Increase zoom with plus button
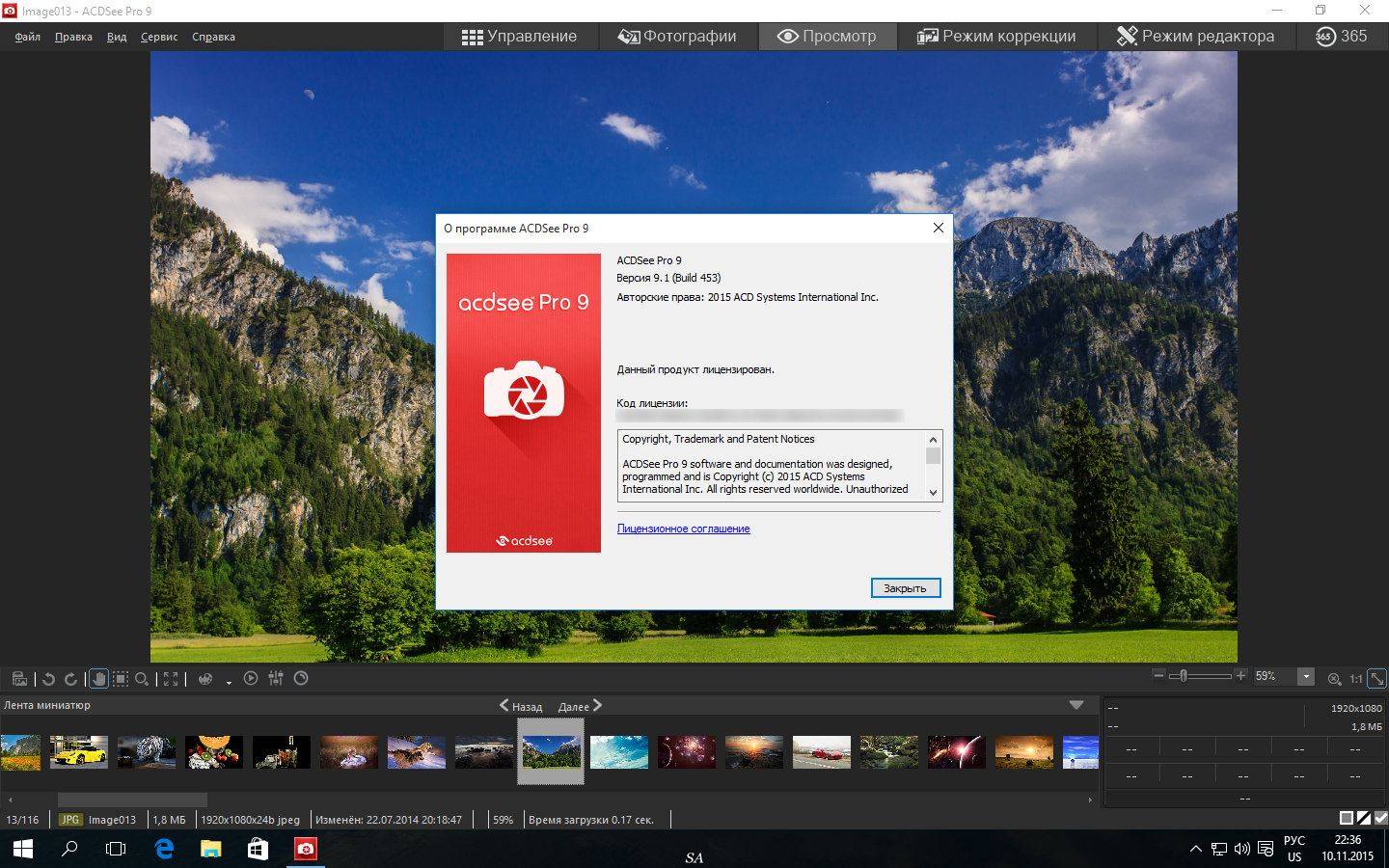The width and height of the screenshot is (1389, 868). click(x=1240, y=675)
